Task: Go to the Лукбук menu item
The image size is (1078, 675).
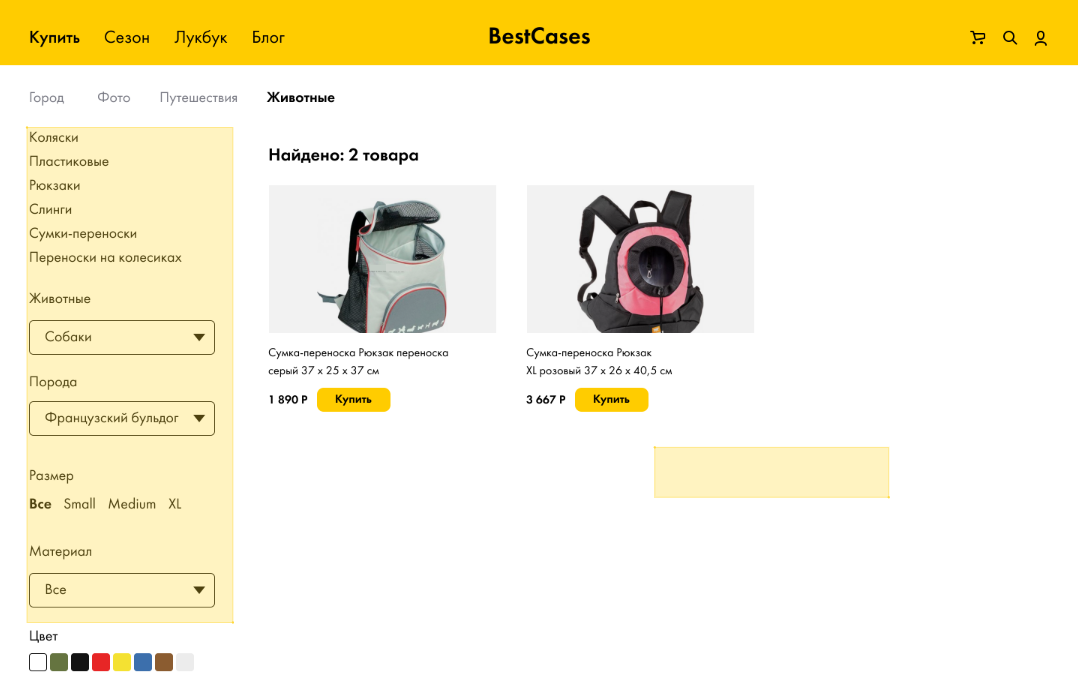Action: pyautogui.click(x=201, y=38)
